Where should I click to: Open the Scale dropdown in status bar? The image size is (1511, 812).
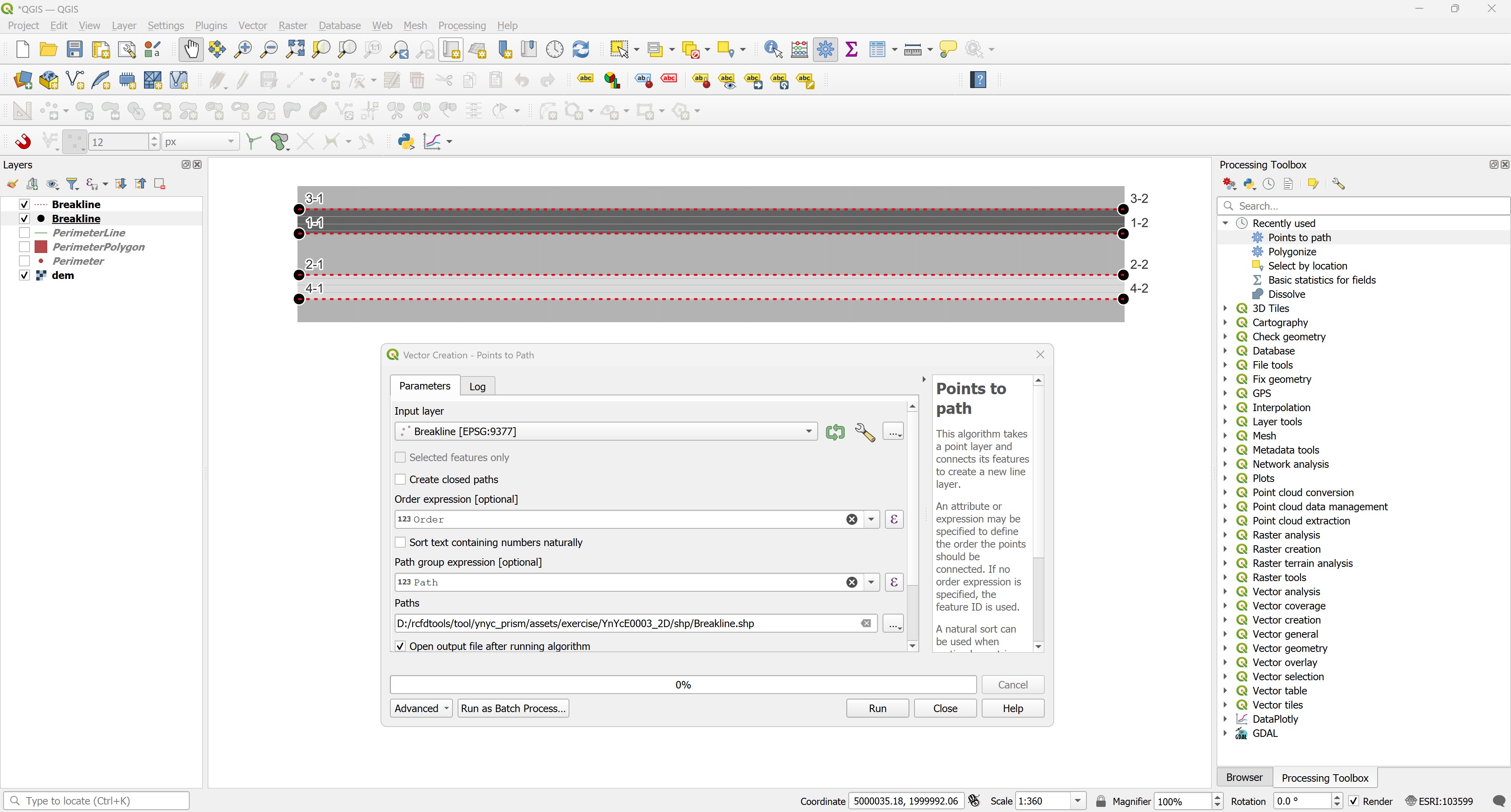tap(1077, 801)
